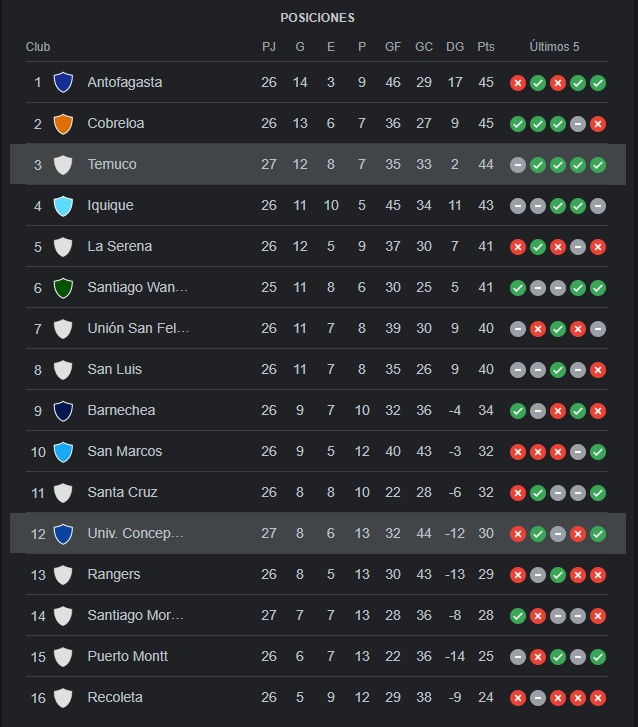This screenshot has height=727, width=638.
Task: Click the Iquique light-blue shield crest
Action: [x=63, y=206]
